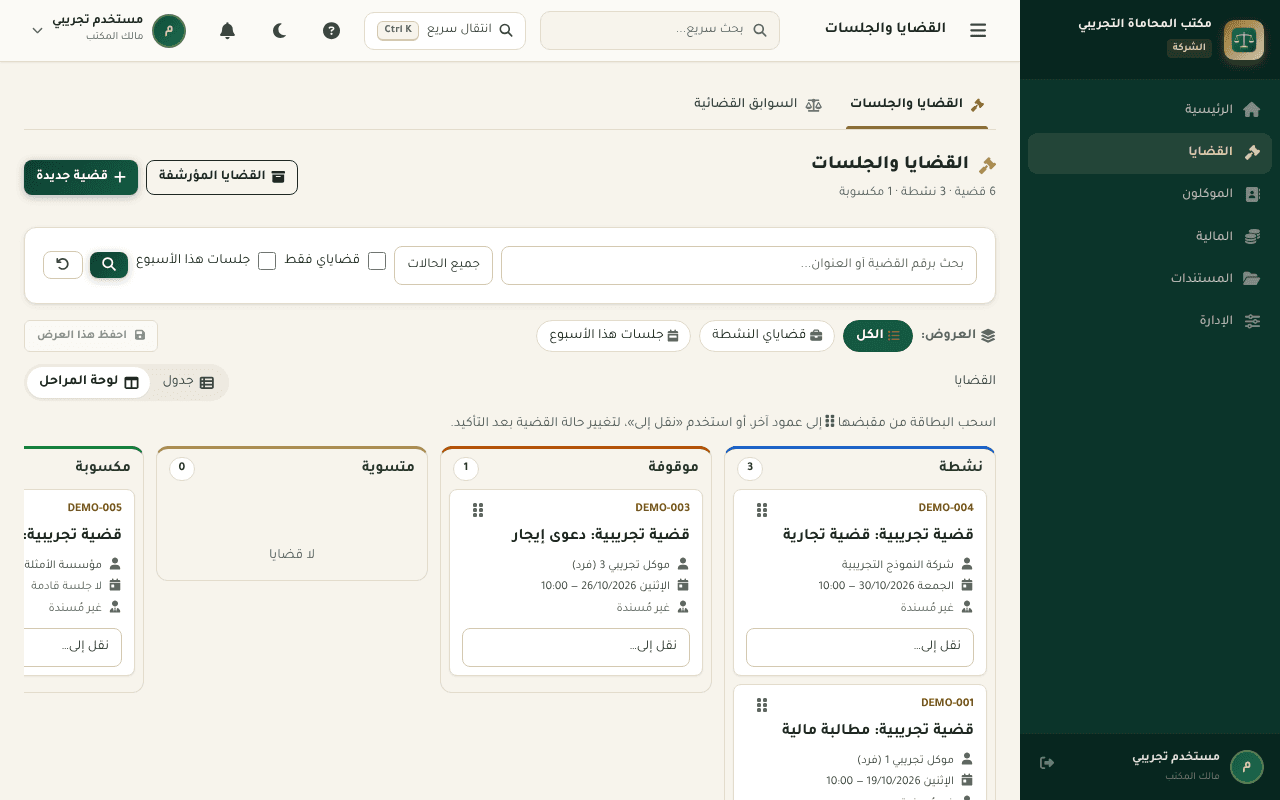Image resolution: width=1280 pixels, height=800 pixels.
Task: Open انتقال سريع quick jump (Ctrl K)
Action: [x=445, y=30]
